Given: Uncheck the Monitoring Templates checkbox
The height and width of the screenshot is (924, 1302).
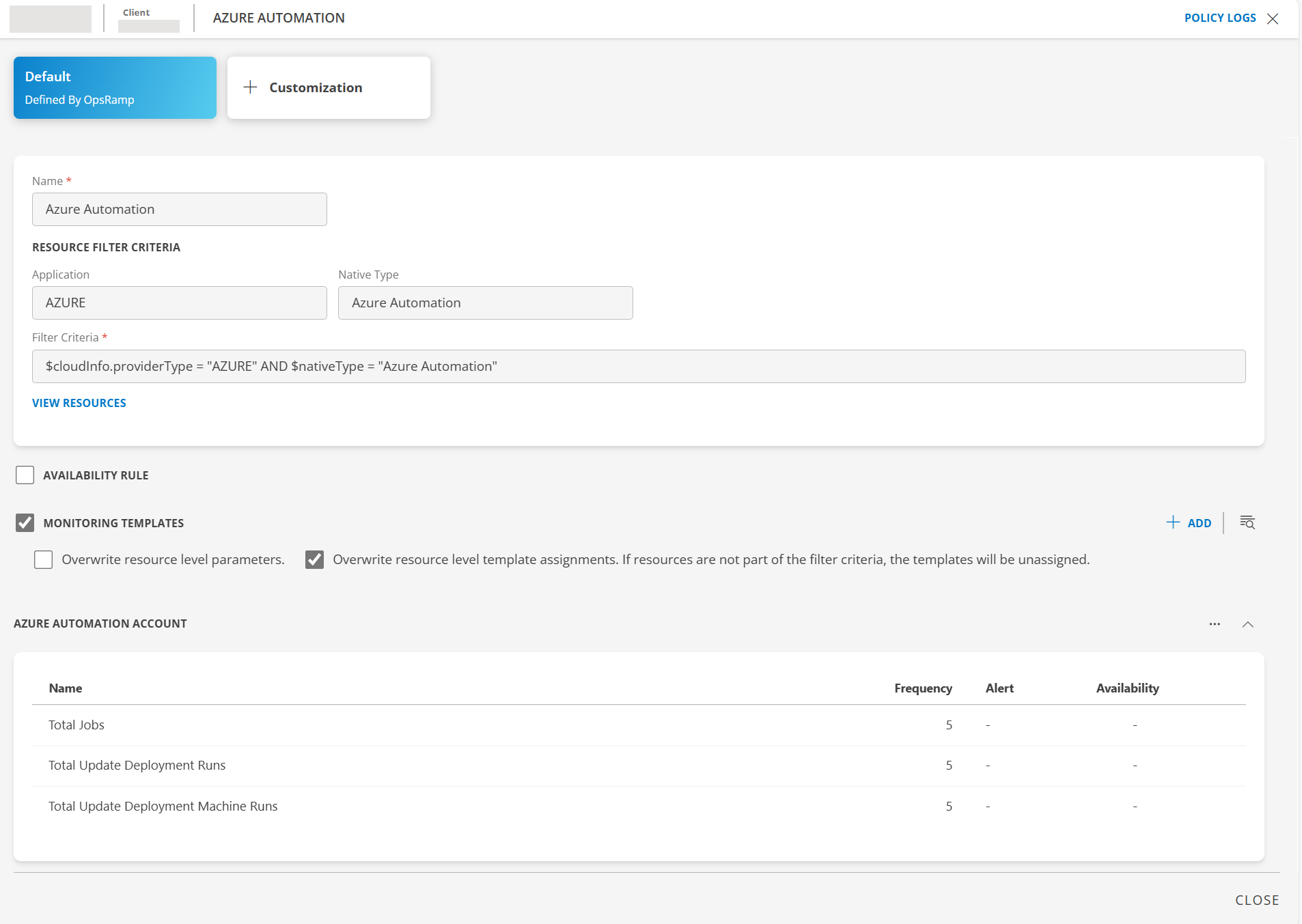Looking at the screenshot, I should (x=25, y=523).
